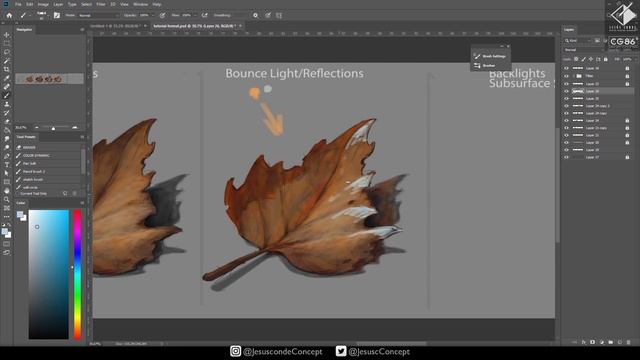
Task: Select the Eraser tool in the toolbar
Action: 7,121
